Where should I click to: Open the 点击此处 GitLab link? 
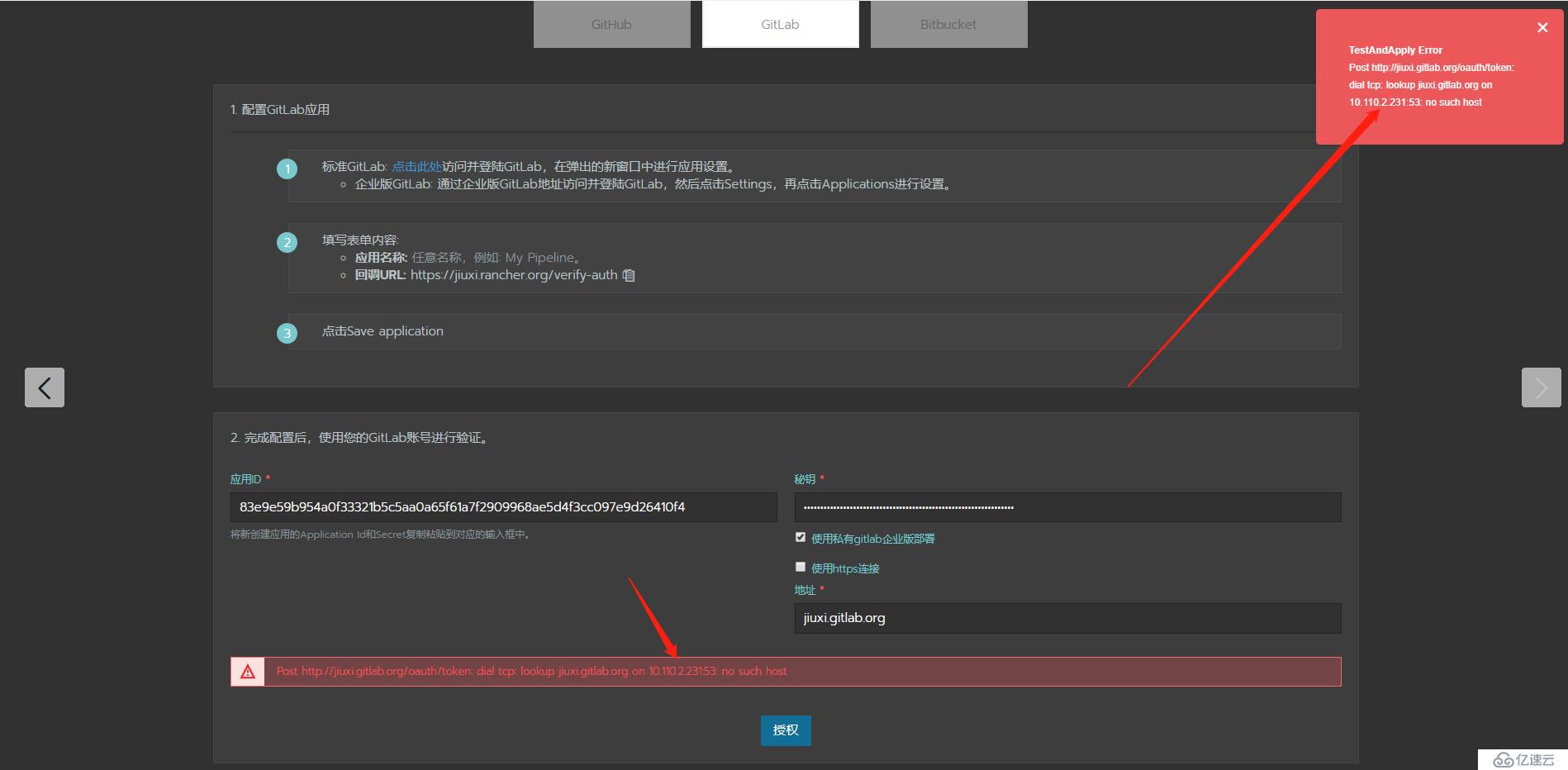416,167
